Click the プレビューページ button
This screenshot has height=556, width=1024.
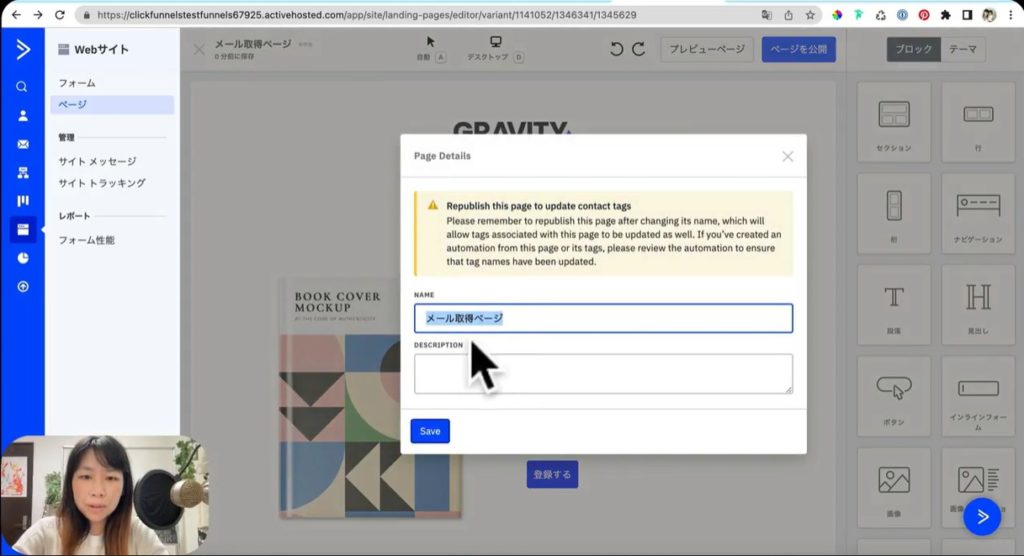point(706,49)
